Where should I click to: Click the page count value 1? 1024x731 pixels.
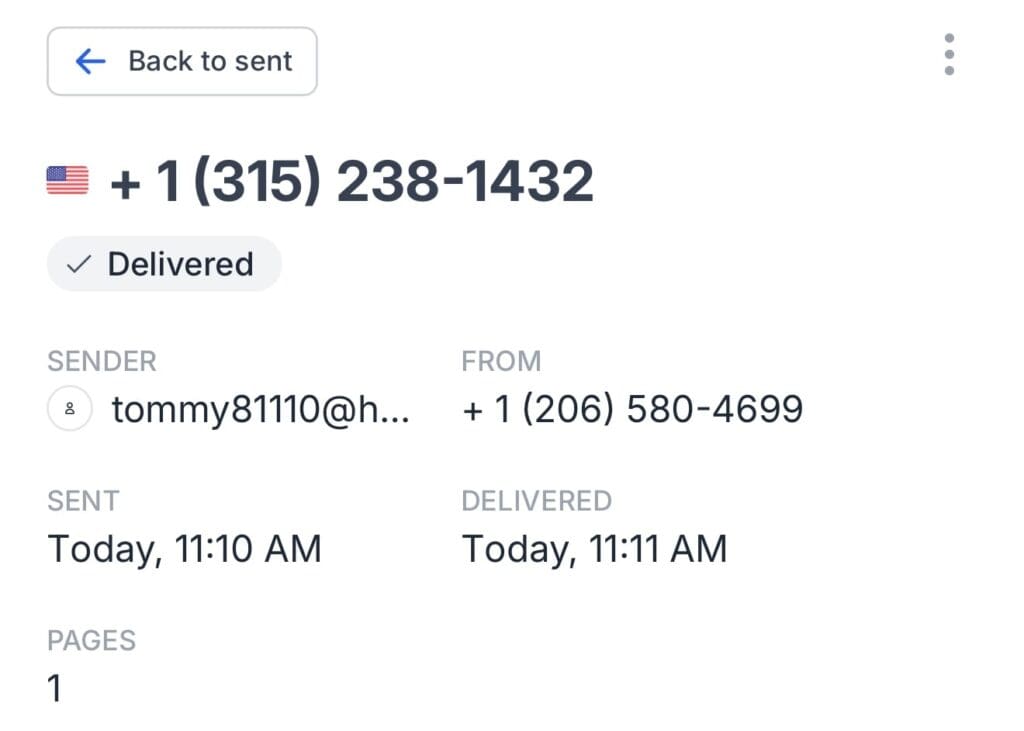coord(55,689)
